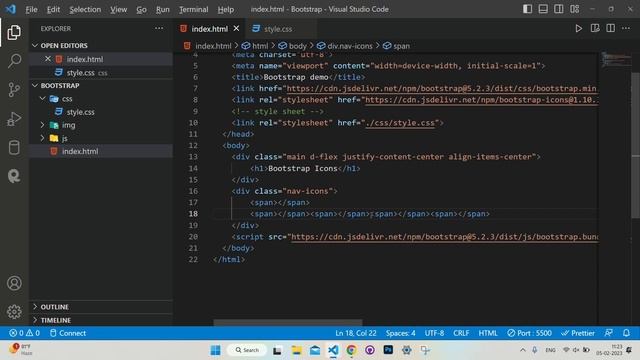Switch to the style.css editor tab
Image resolution: width=640 pixels, height=360 pixels.
click(278, 29)
